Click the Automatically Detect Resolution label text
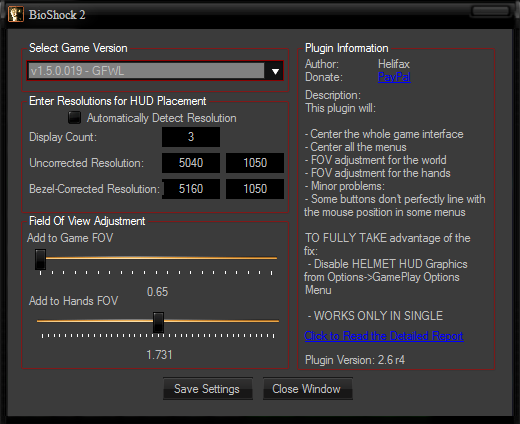Viewport: 520px width, 424px height. 162,118
